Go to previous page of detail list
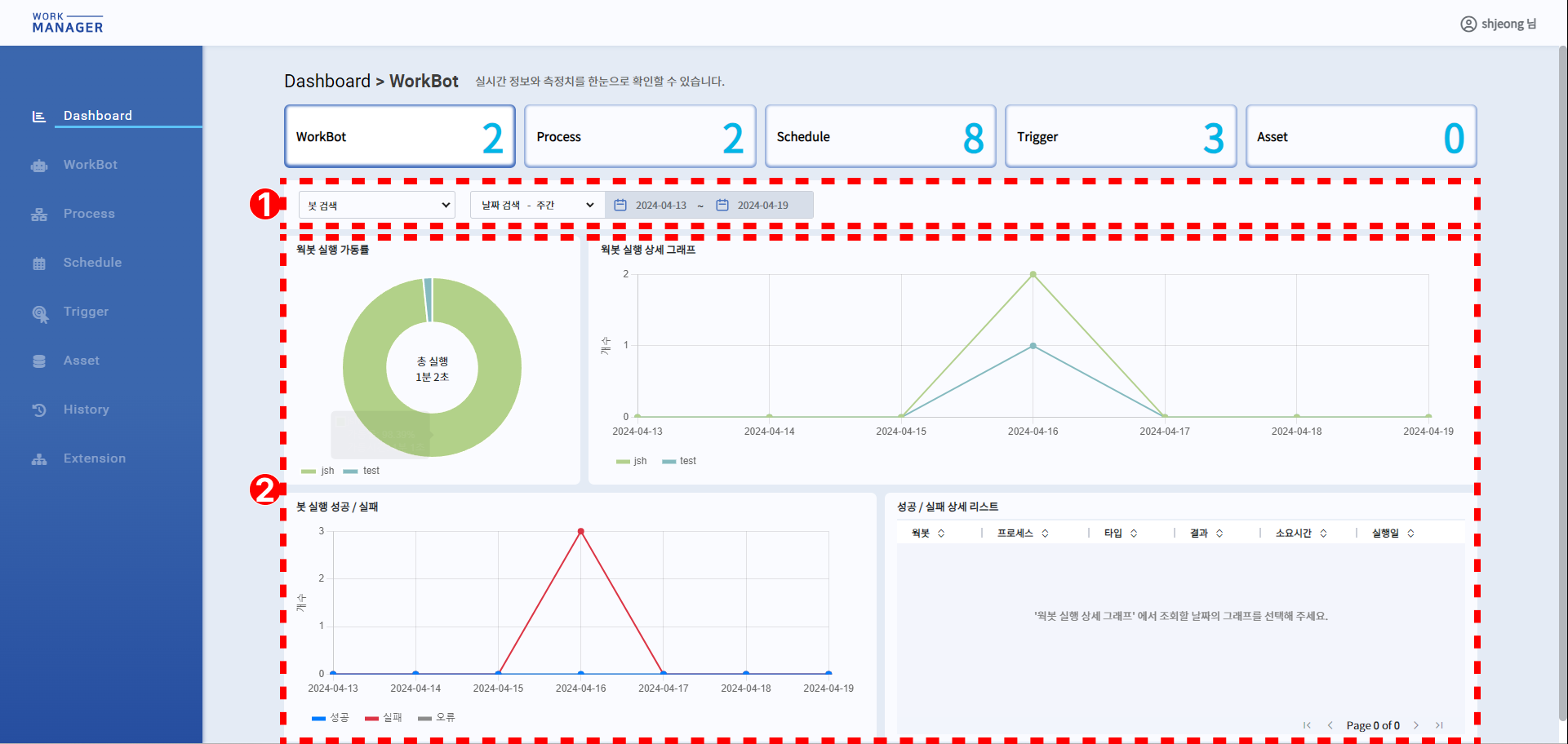This screenshot has height=744, width=1568. pos(1330,725)
